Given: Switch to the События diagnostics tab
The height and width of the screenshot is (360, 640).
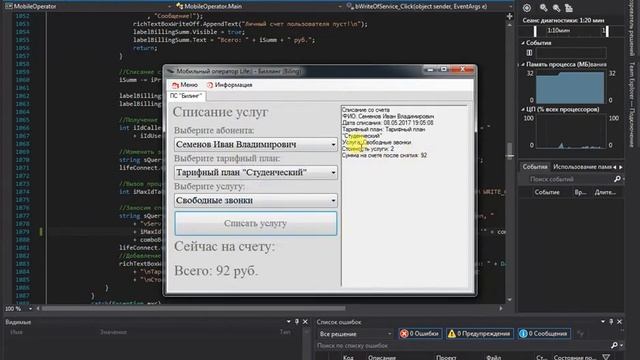Looking at the screenshot, I should (x=535, y=167).
